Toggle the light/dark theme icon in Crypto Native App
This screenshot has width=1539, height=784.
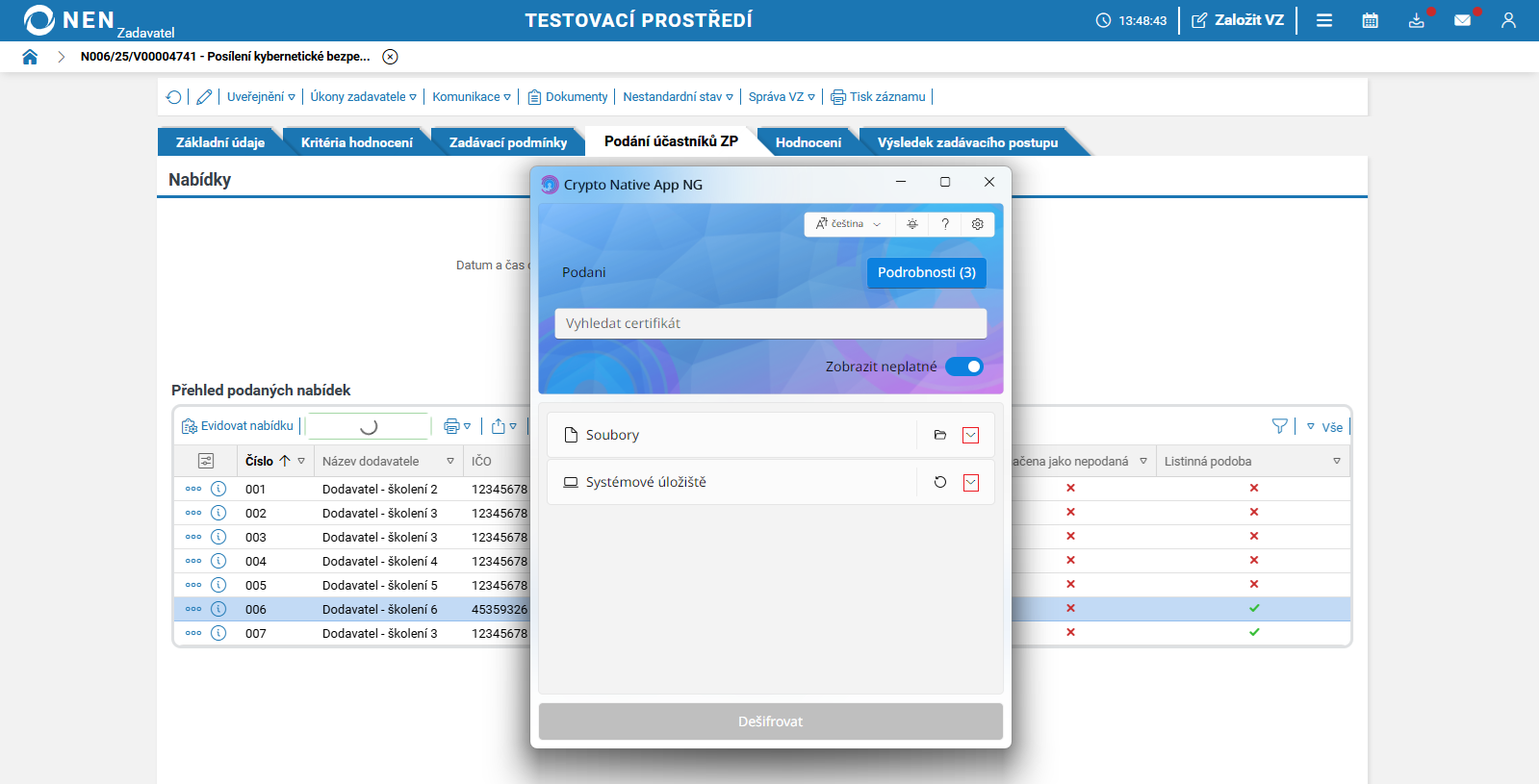coord(912,224)
